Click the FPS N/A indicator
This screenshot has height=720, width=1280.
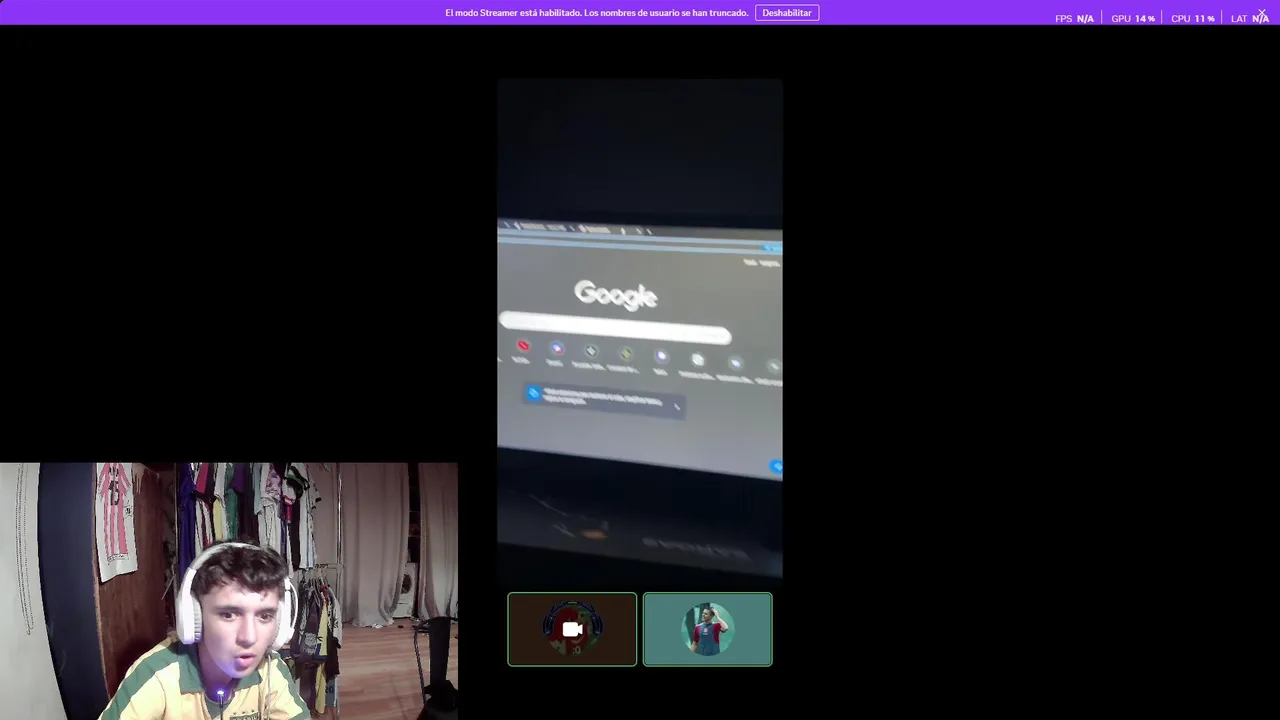[x=1074, y=19]
